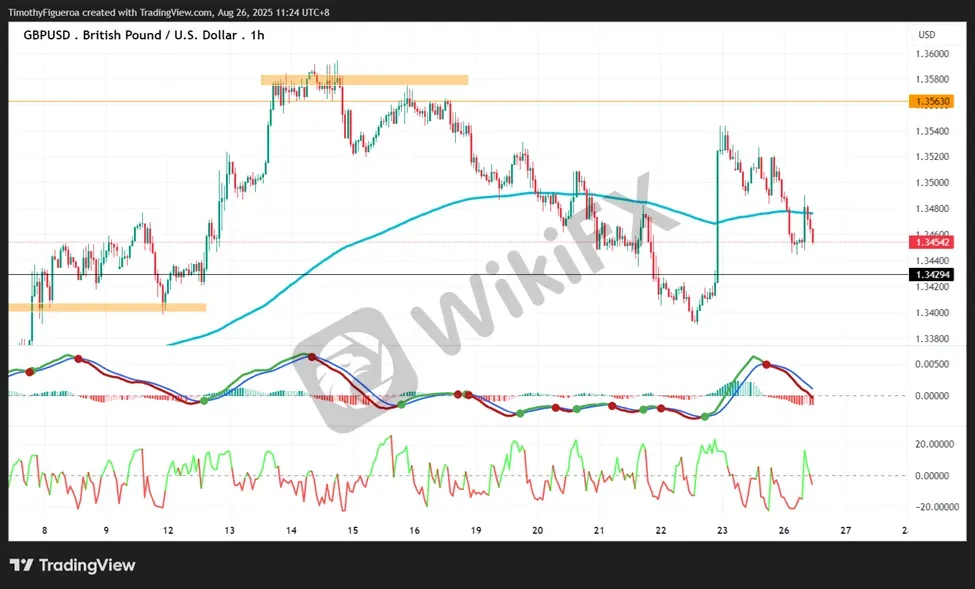
Task: Click the 1.35000 price scale label
Action: 932,183
